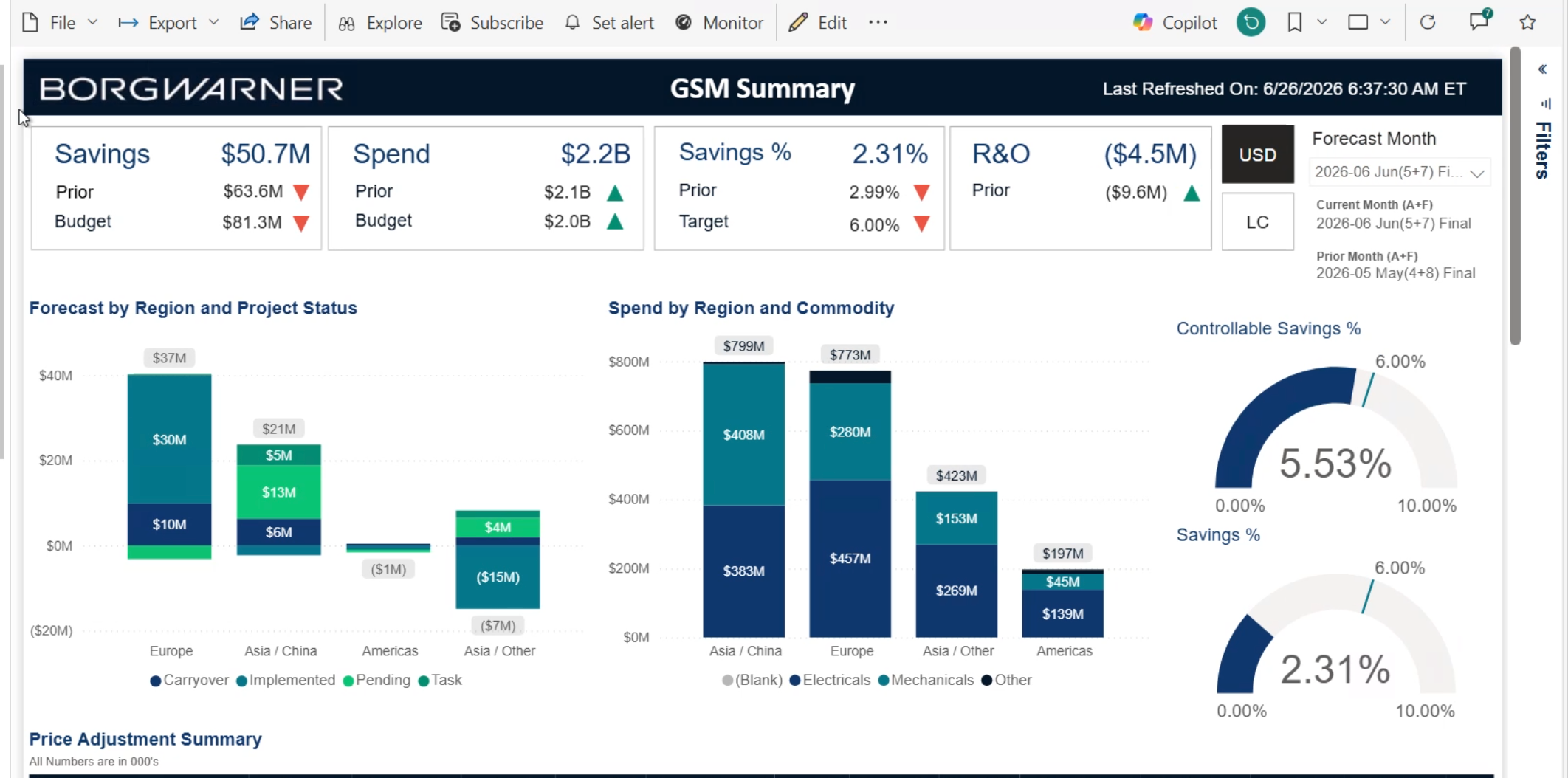
Task: Click the favorite star icon
Action: pos(1527,23)
